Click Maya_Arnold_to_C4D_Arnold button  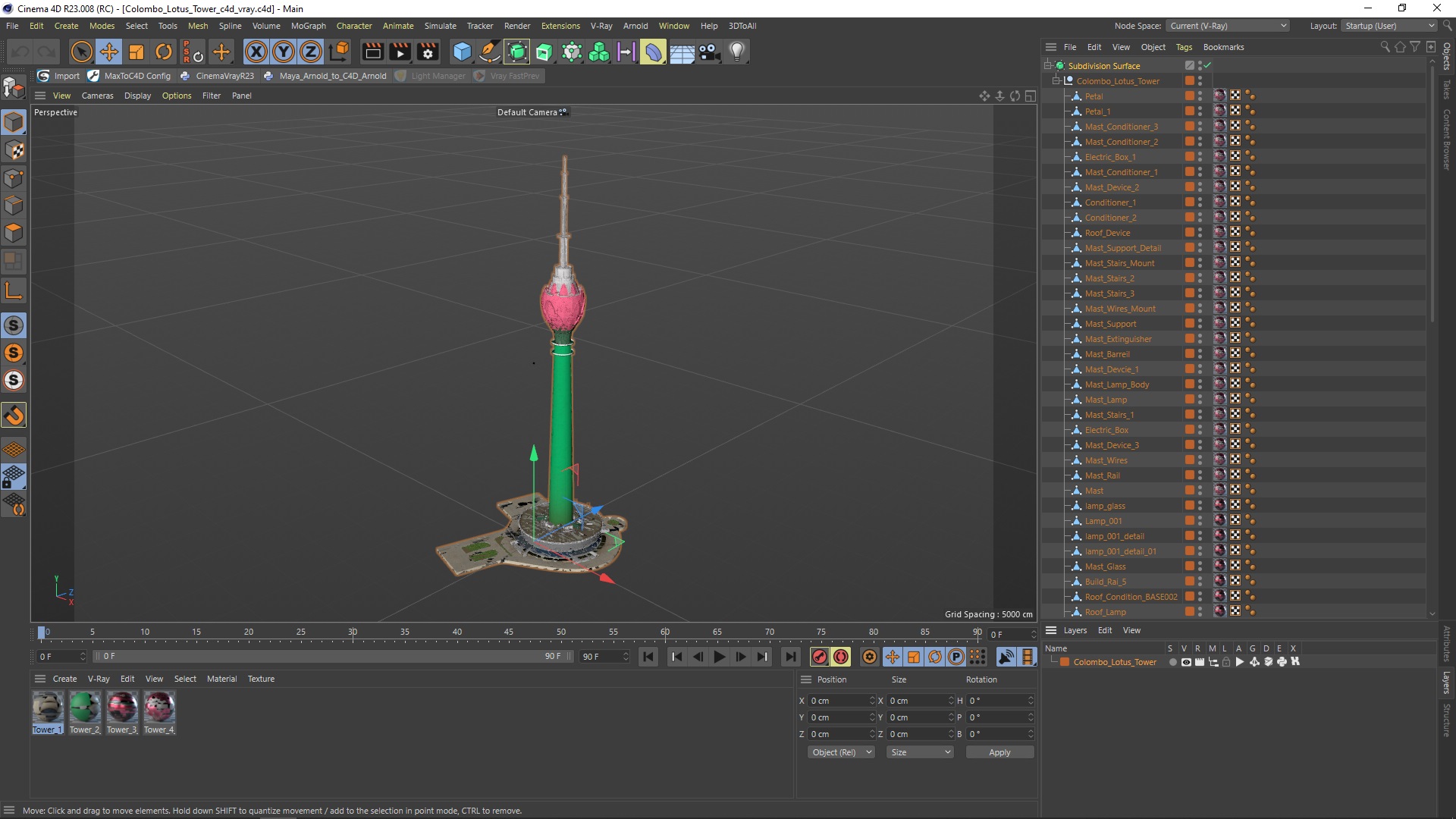(x=325, y=76)
